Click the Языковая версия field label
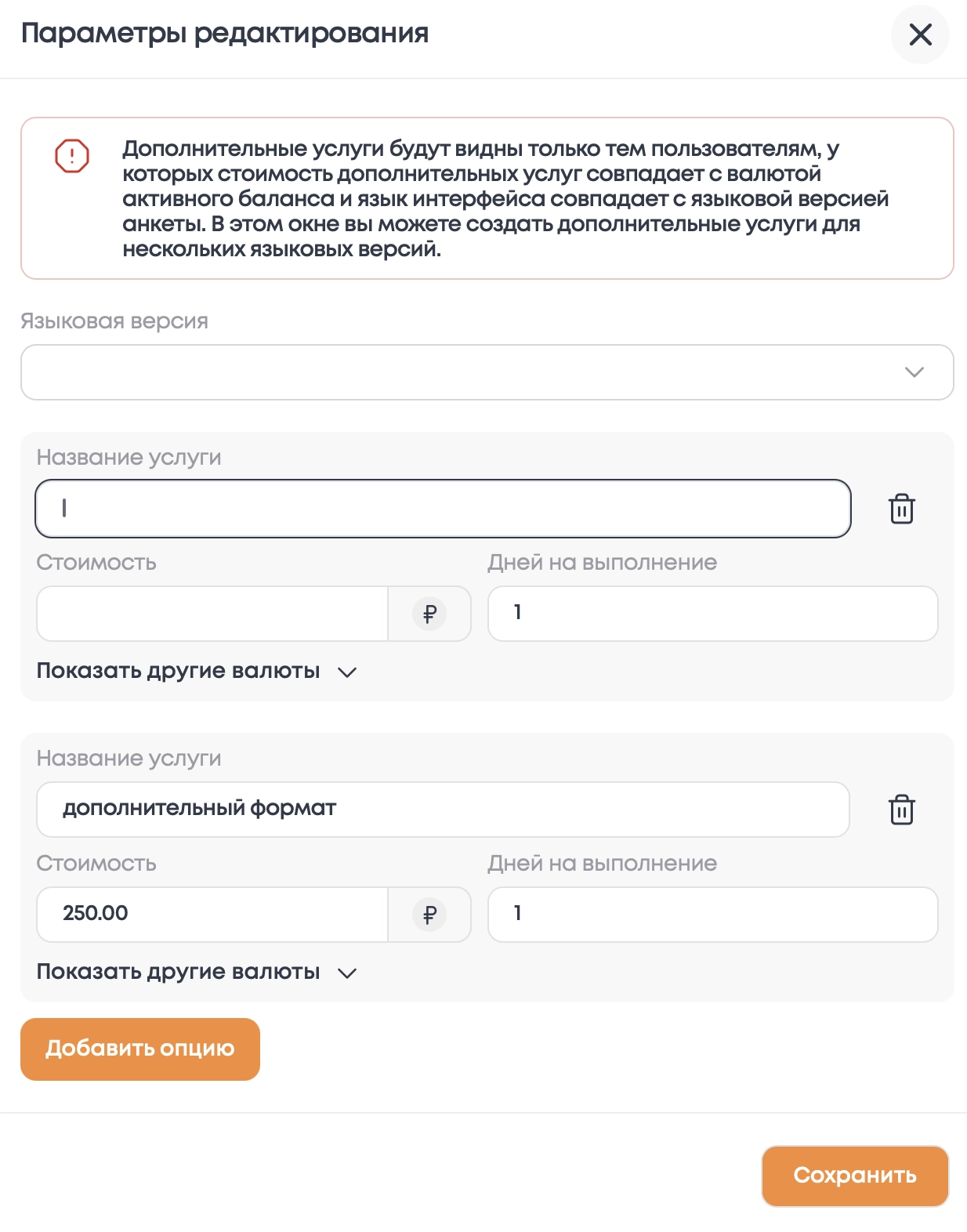 point(114,321)
